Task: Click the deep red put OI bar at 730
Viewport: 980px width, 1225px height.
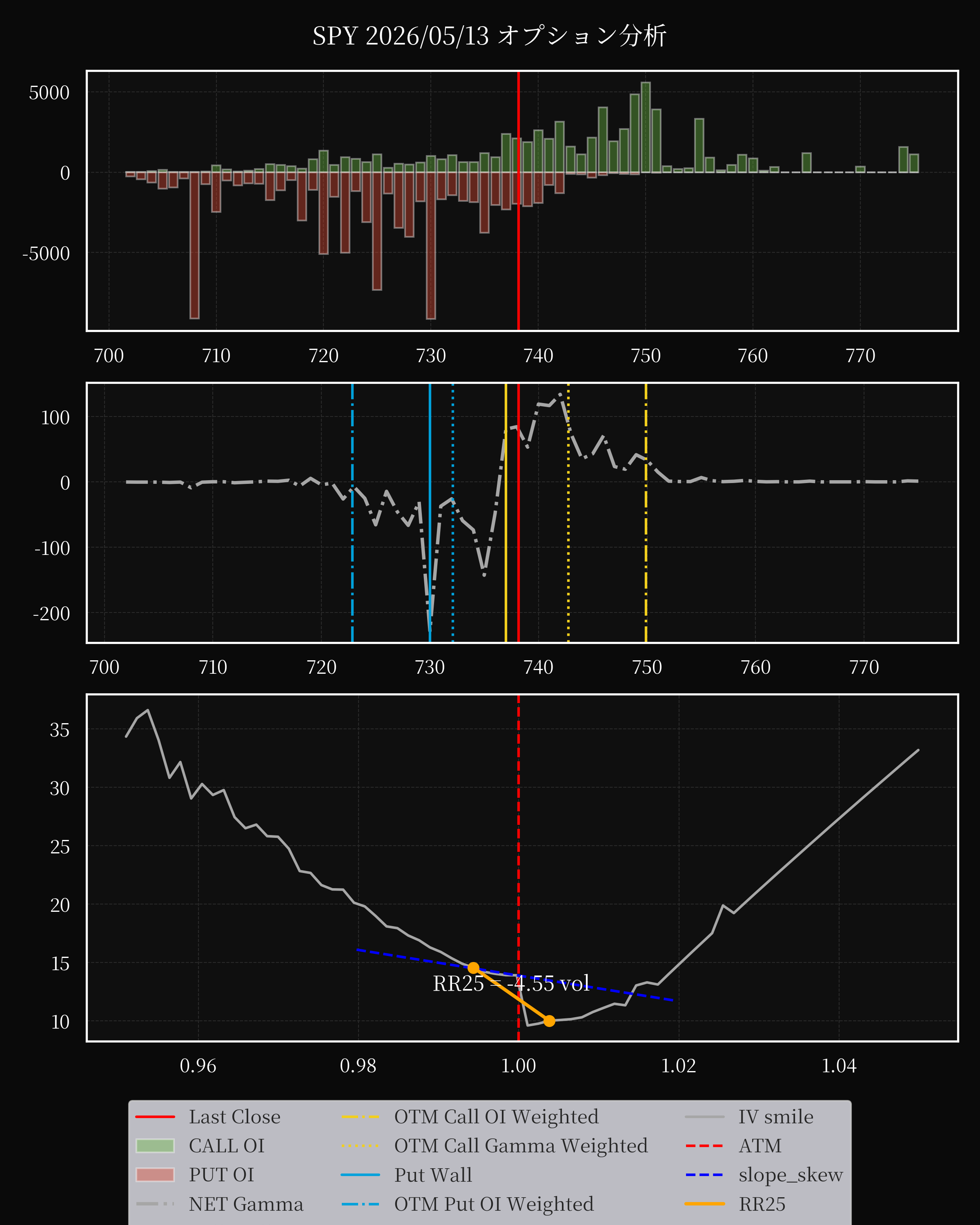Action: pyautogui.click(x=431, y=245)
